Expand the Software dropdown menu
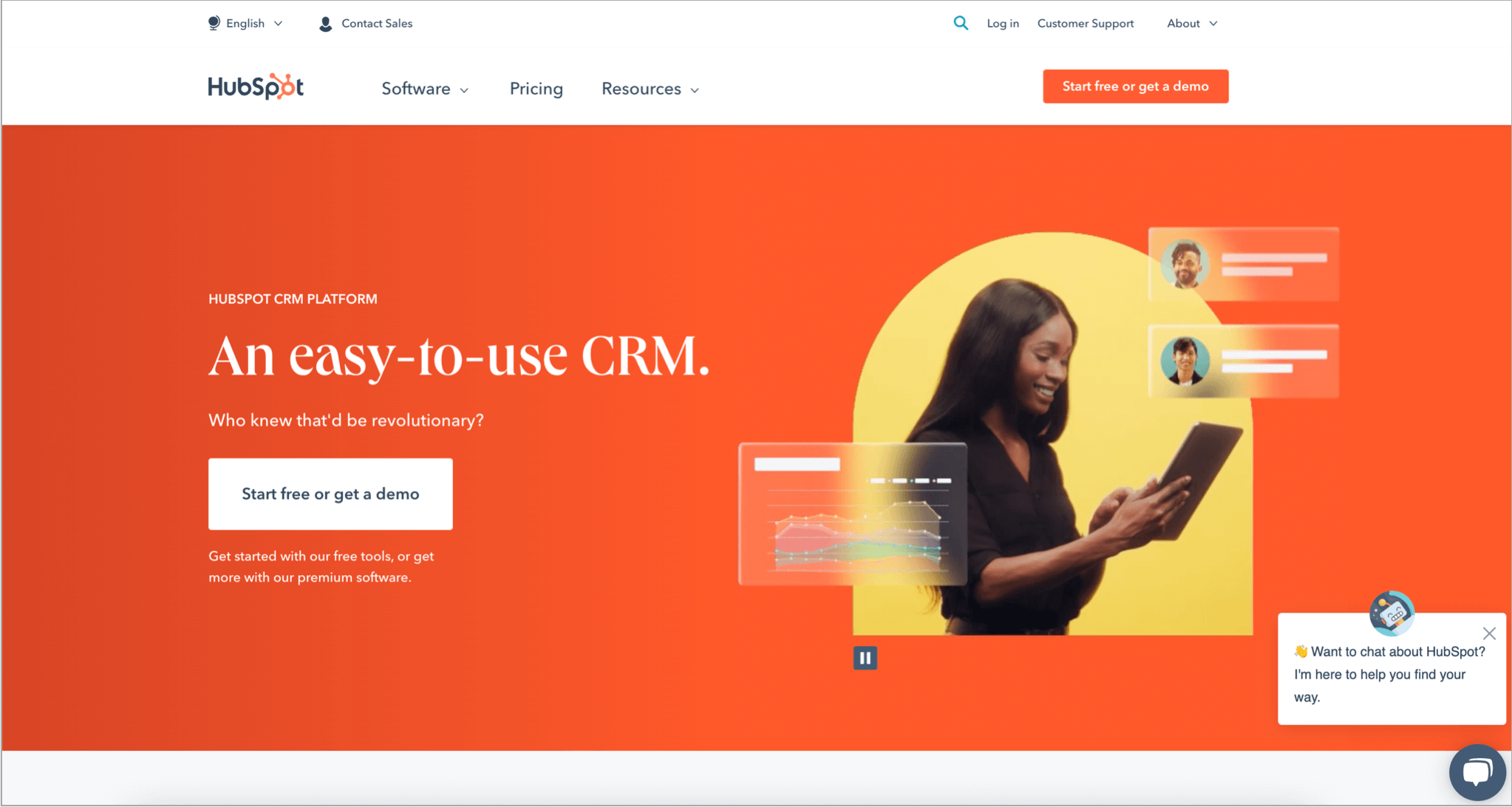The width and height of the screenshot is (1512, 807). point(423,89)
